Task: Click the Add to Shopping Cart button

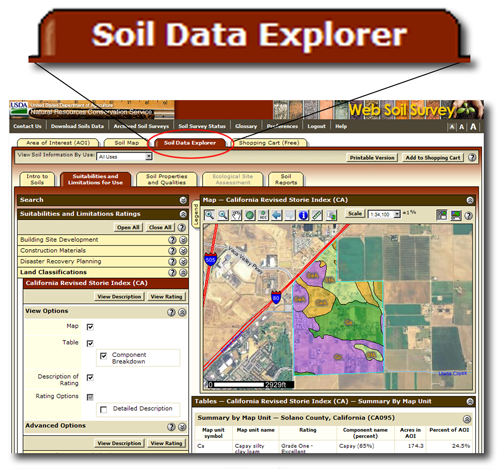Action: tap(433, 158)
